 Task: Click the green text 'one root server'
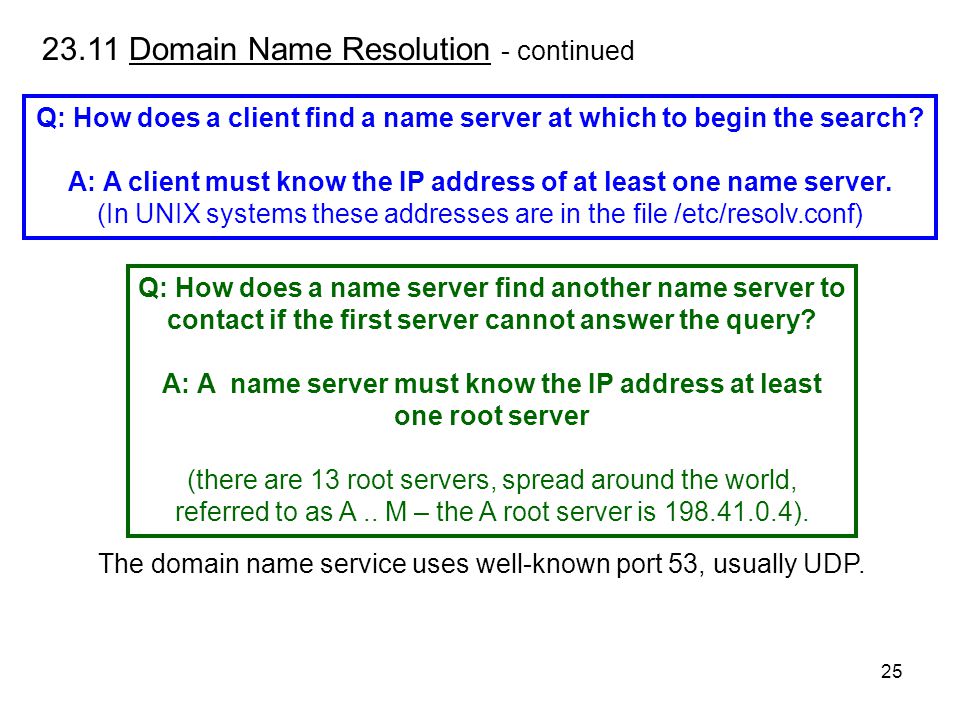pos(492,416)
